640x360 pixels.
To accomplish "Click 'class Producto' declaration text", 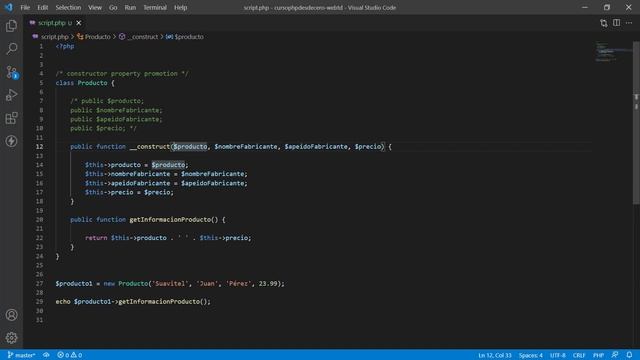I will point(82,83).
